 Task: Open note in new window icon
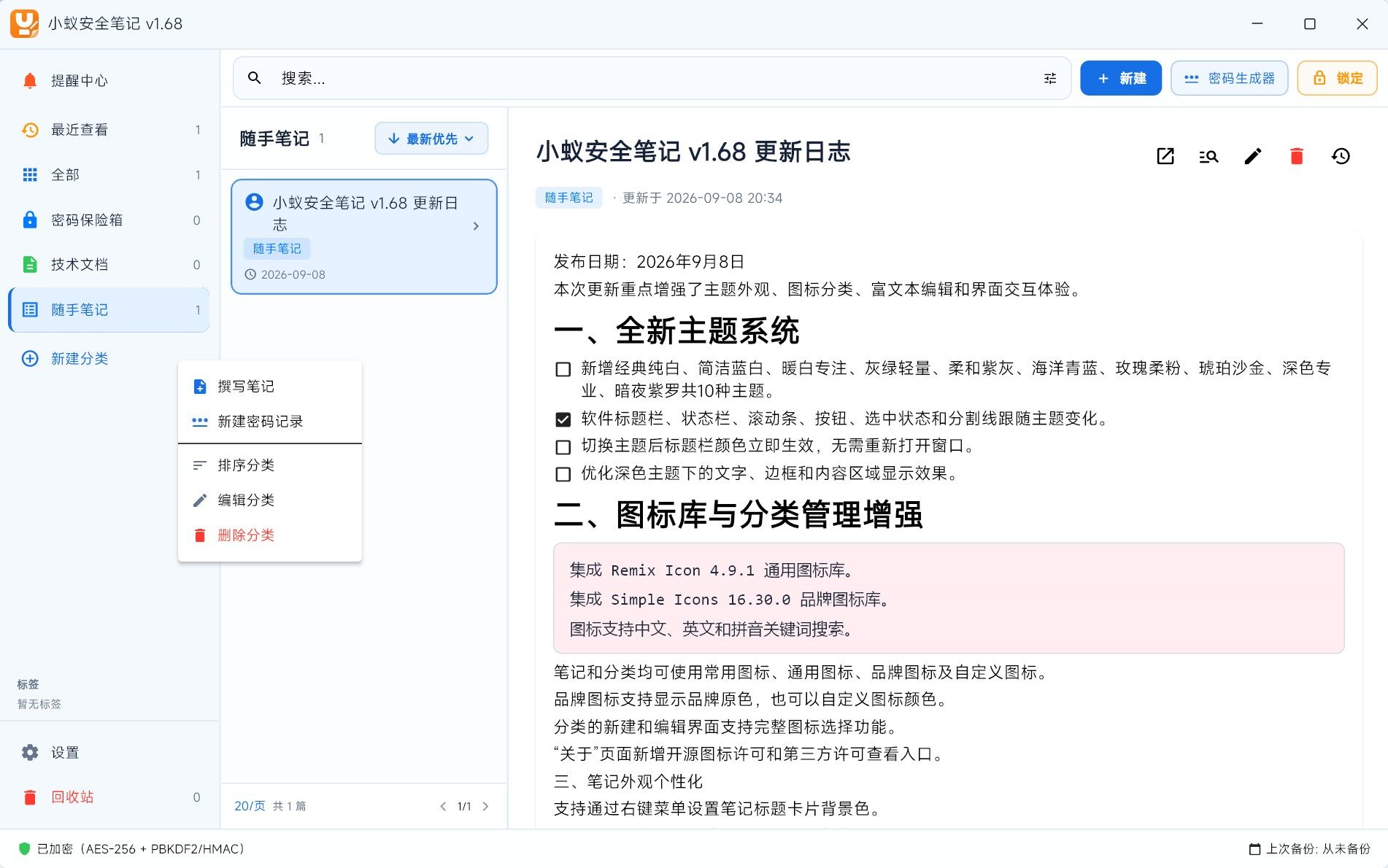(1165, 156)
